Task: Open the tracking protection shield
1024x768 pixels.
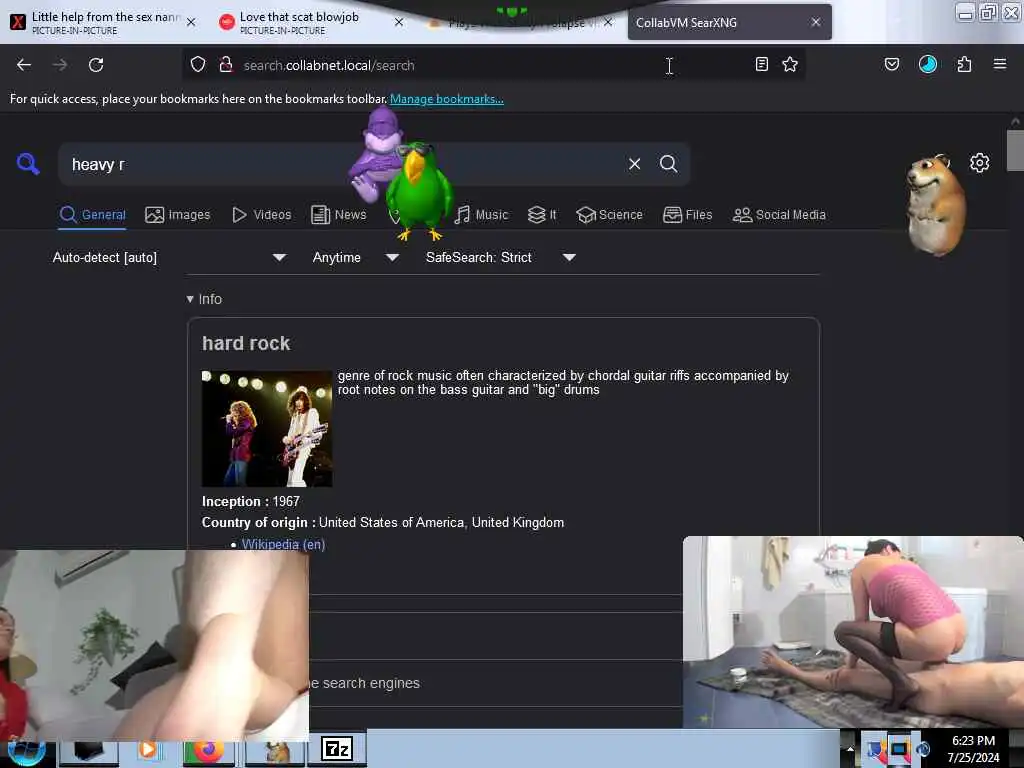Action: [198, 64]
